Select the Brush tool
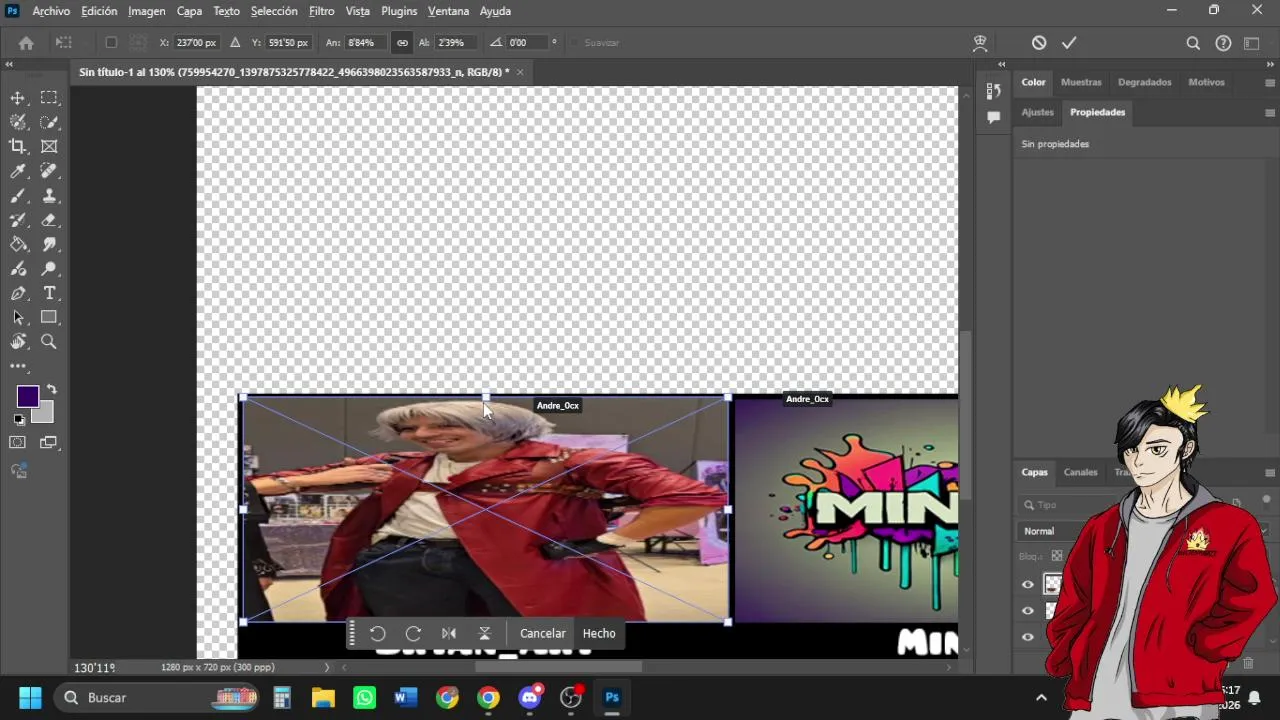The width and height of the screenshot is (1280, 720). [x=18, y=196]
